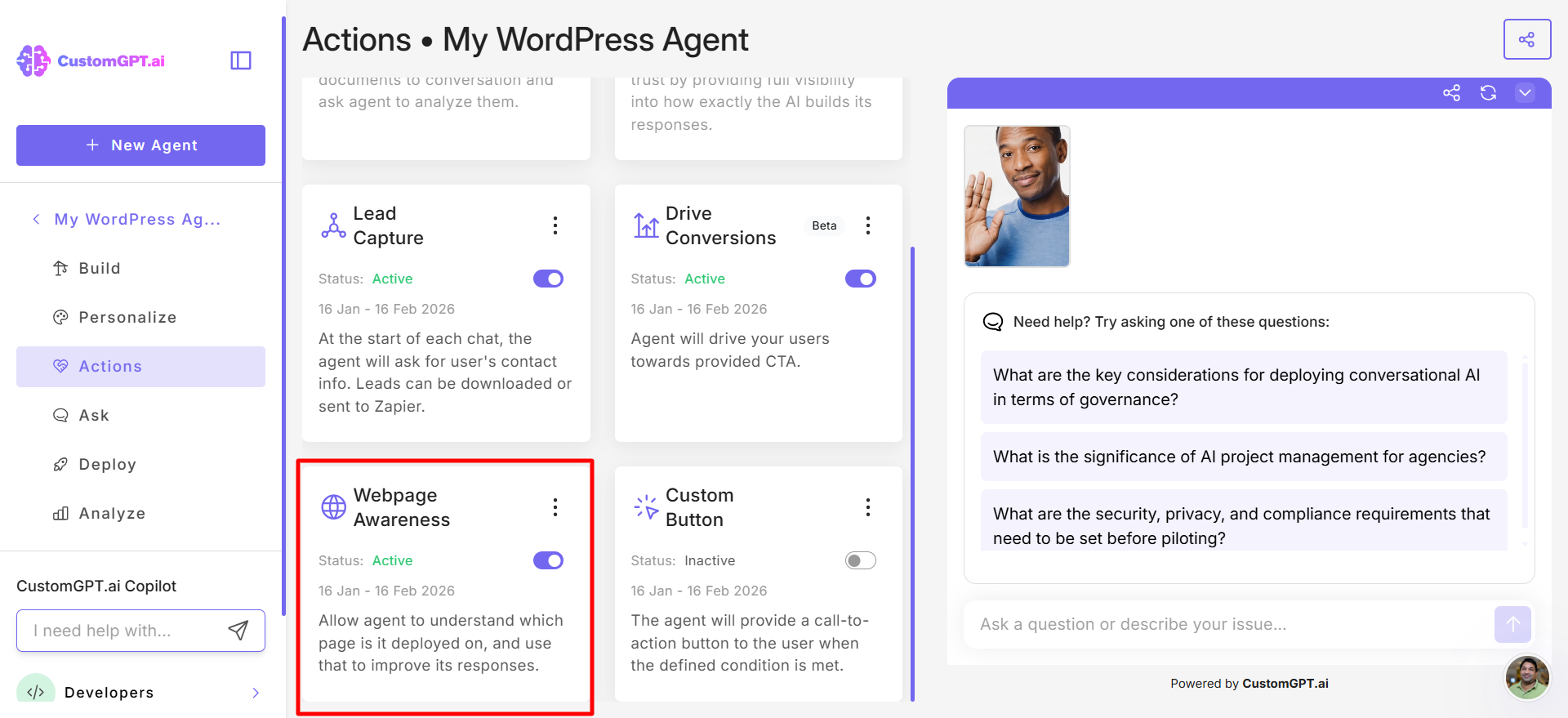
Task: Click the Deploy rocket icon
Action: coord(60,464)
